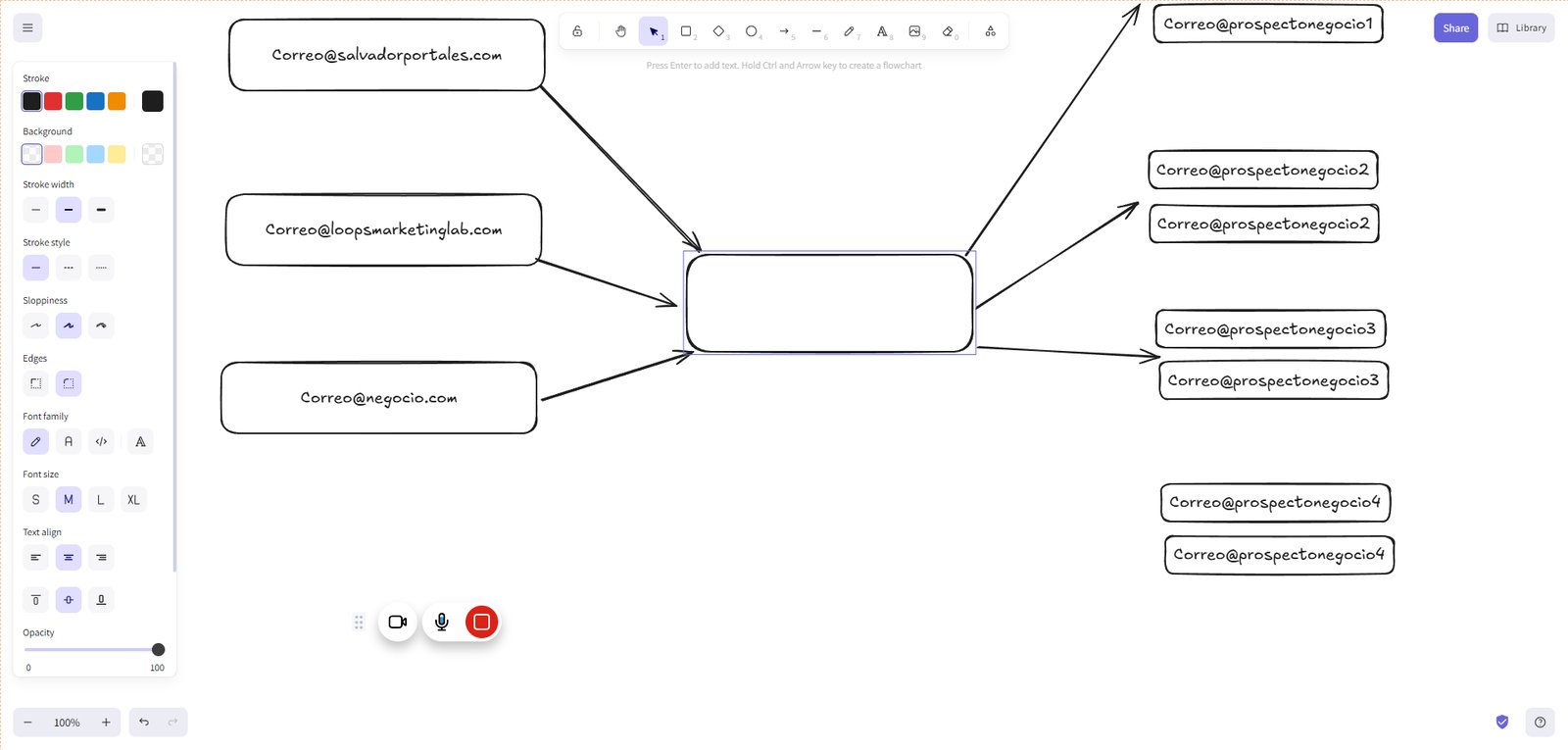This screenshot has height=750, width=1568.
Task: Set background color to light blue
Action: [x=95, y=154]
